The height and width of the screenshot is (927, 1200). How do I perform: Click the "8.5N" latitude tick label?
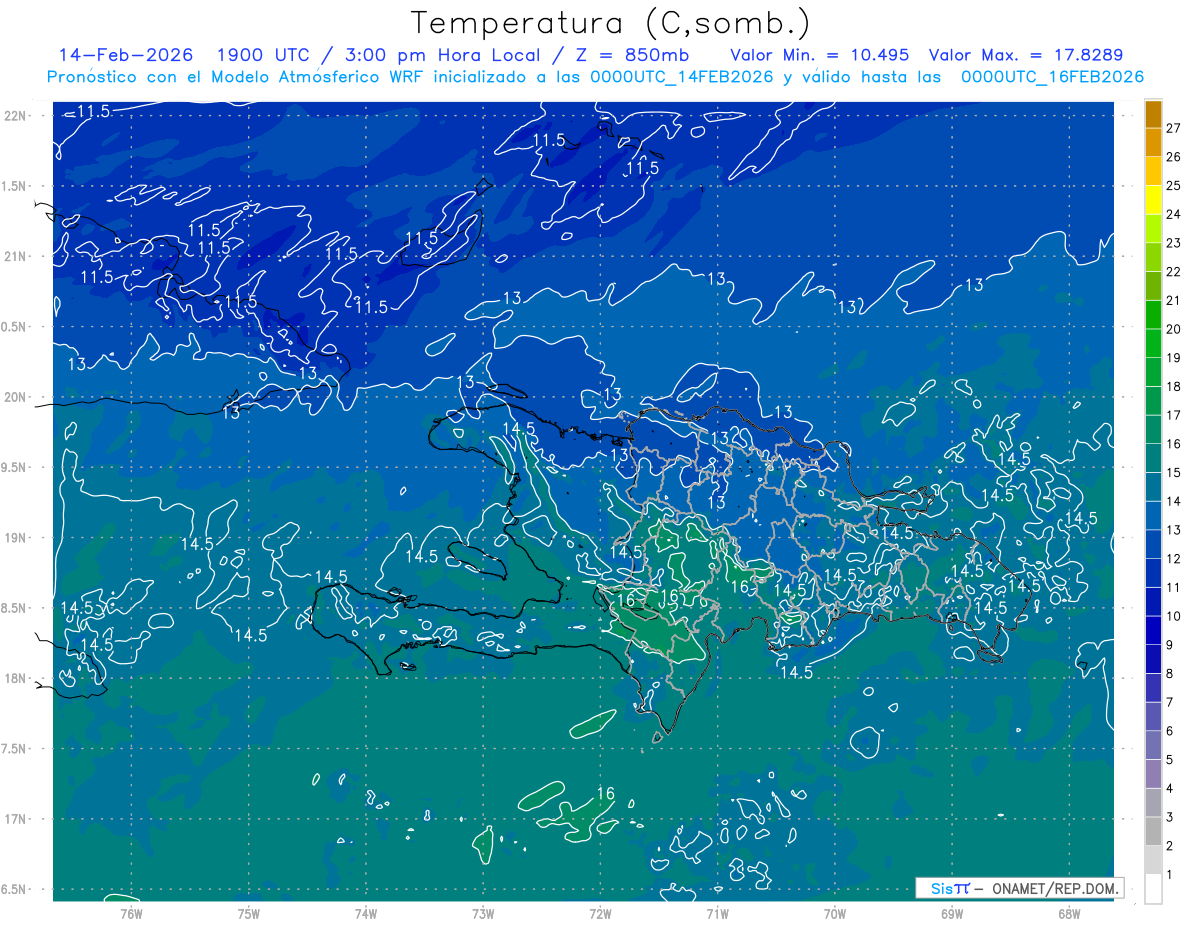tap(14, 608)
